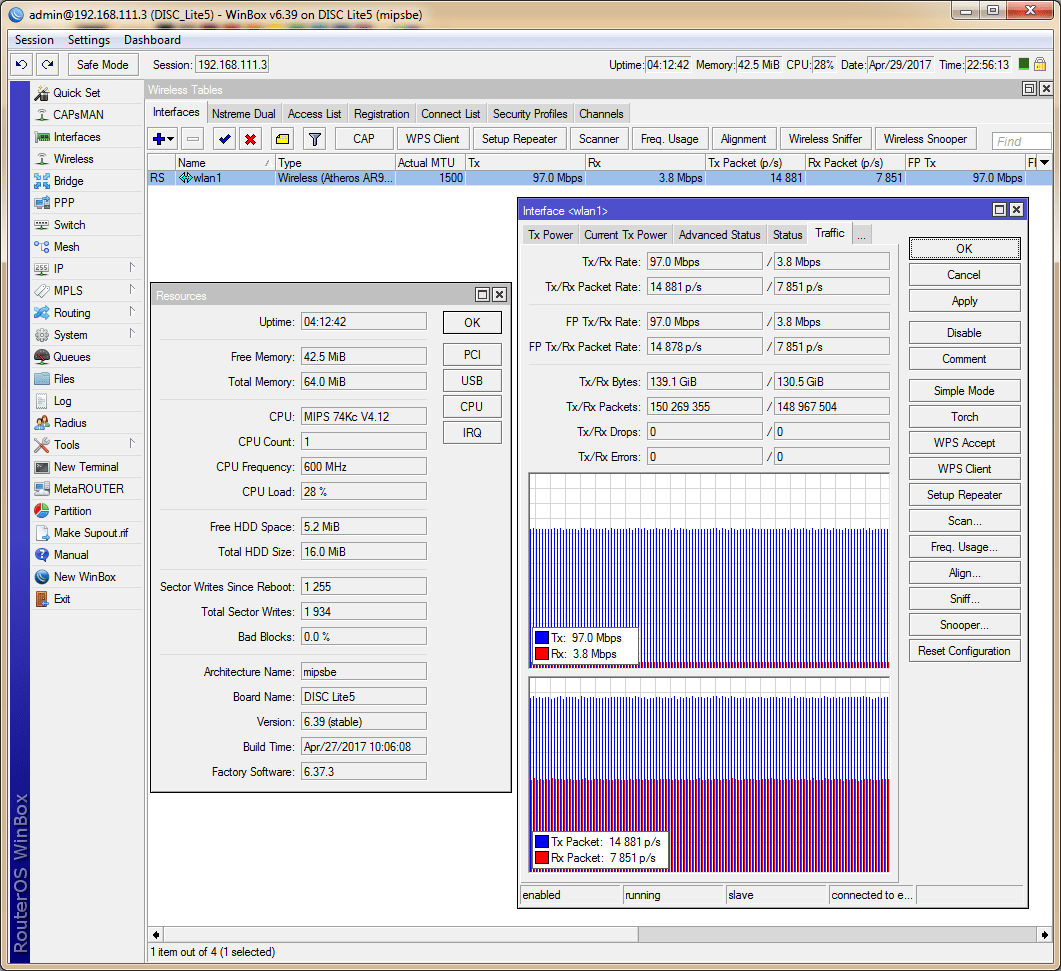Click the filter funnel icon
1061x971 pixels.
[x=314, y=139]
